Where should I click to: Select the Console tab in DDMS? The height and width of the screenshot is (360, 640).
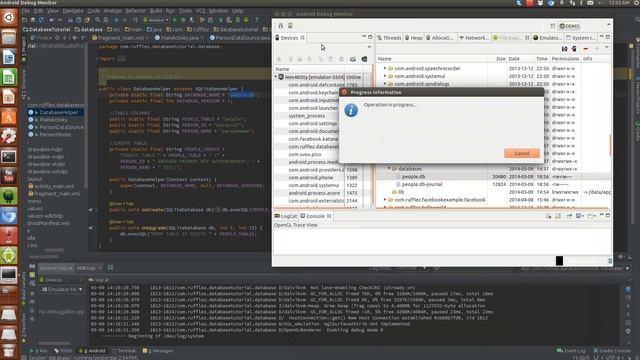pyautogui.click(x=315, y=216)
